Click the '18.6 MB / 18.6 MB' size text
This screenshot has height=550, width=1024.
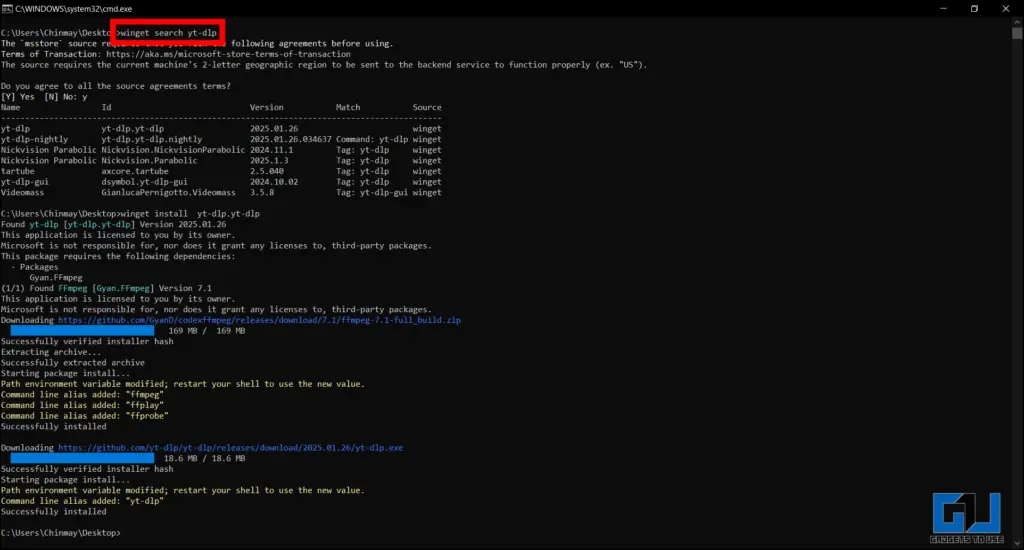tap(204, 459)
